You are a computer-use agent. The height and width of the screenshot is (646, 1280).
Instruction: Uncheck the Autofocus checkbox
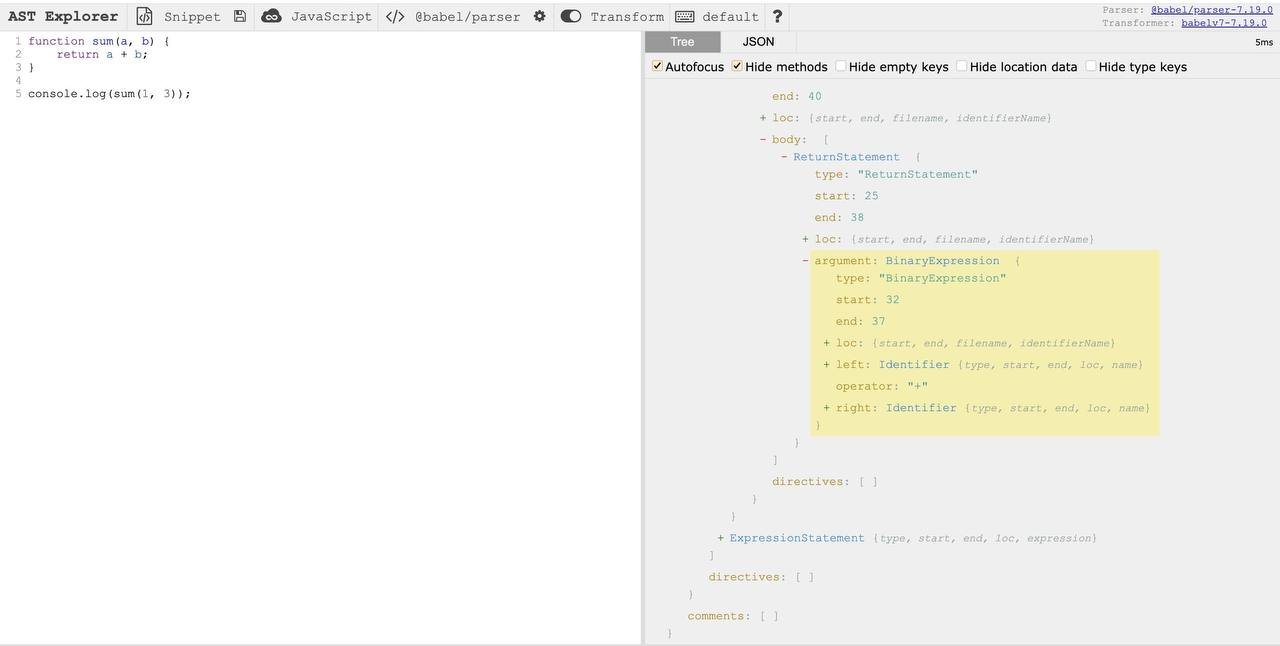pyautogui.click(x=657, y=66)
